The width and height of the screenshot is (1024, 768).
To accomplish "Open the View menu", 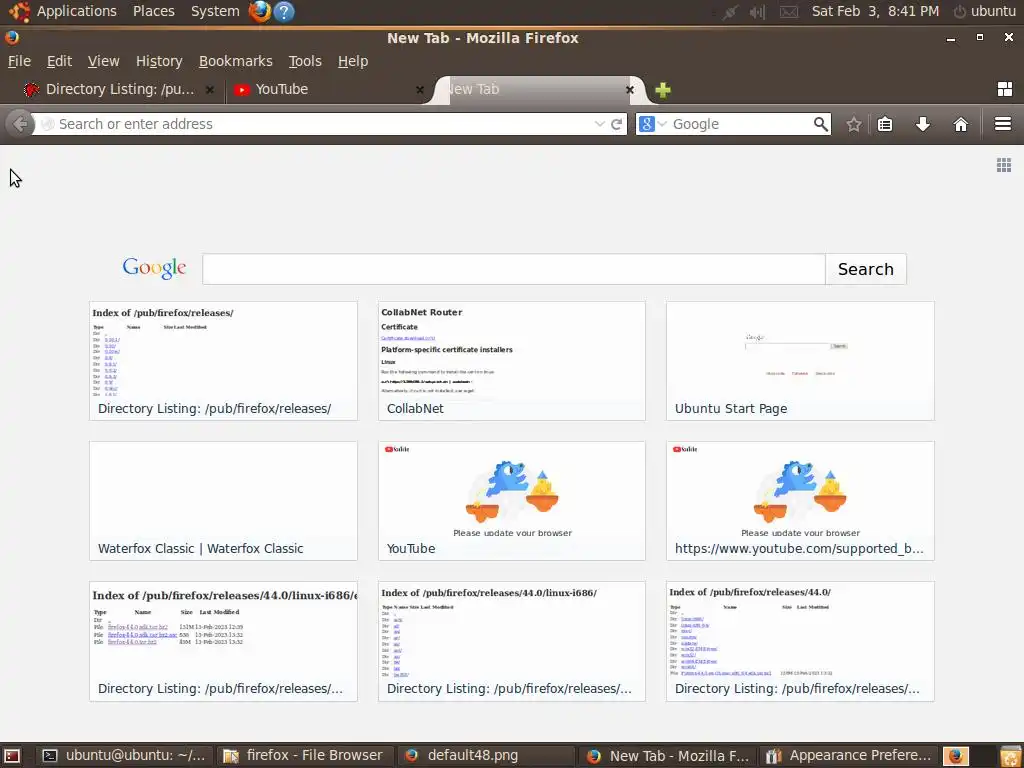I will coord(103,61).
